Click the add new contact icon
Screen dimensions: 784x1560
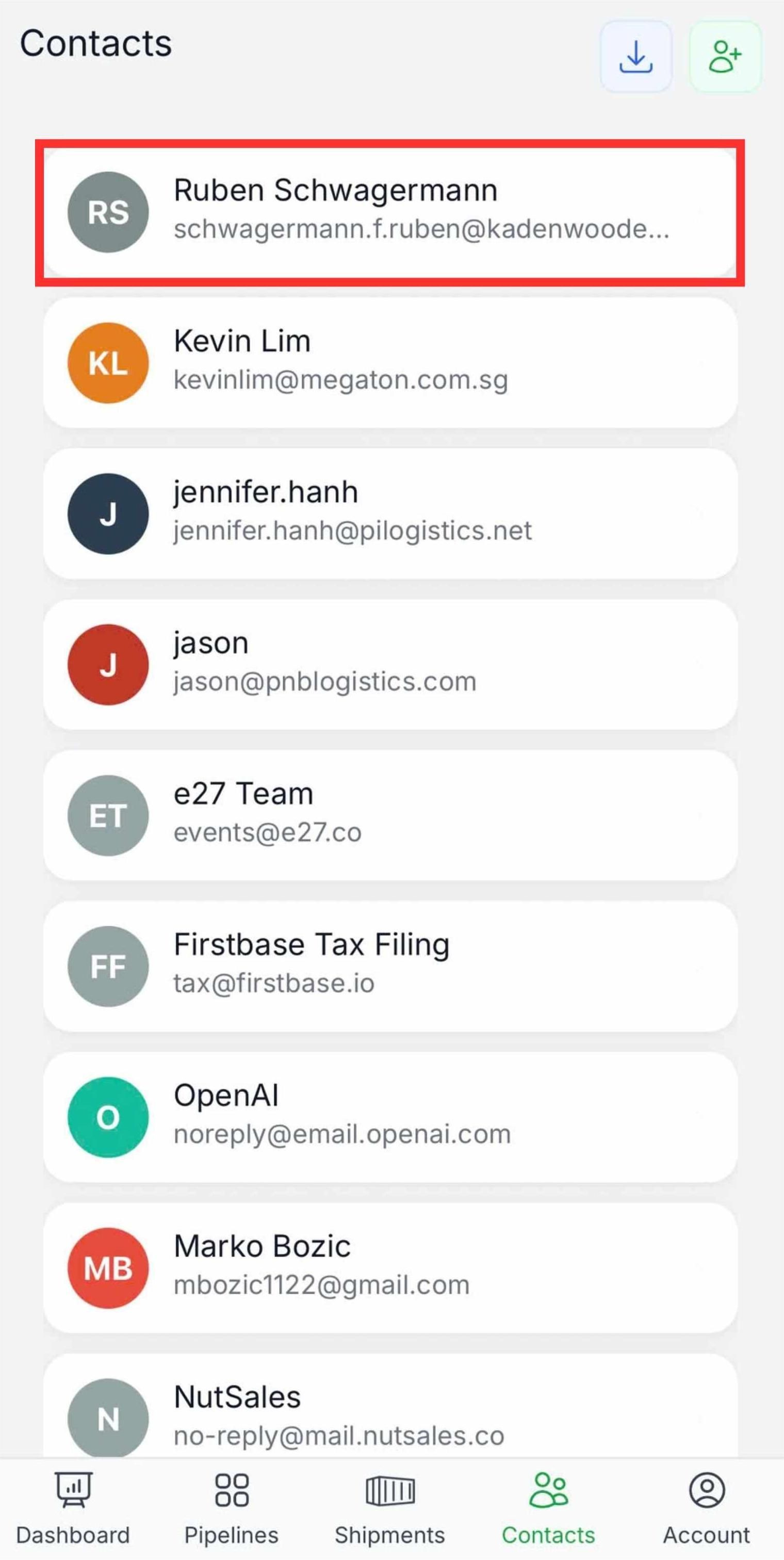[725, 57]
